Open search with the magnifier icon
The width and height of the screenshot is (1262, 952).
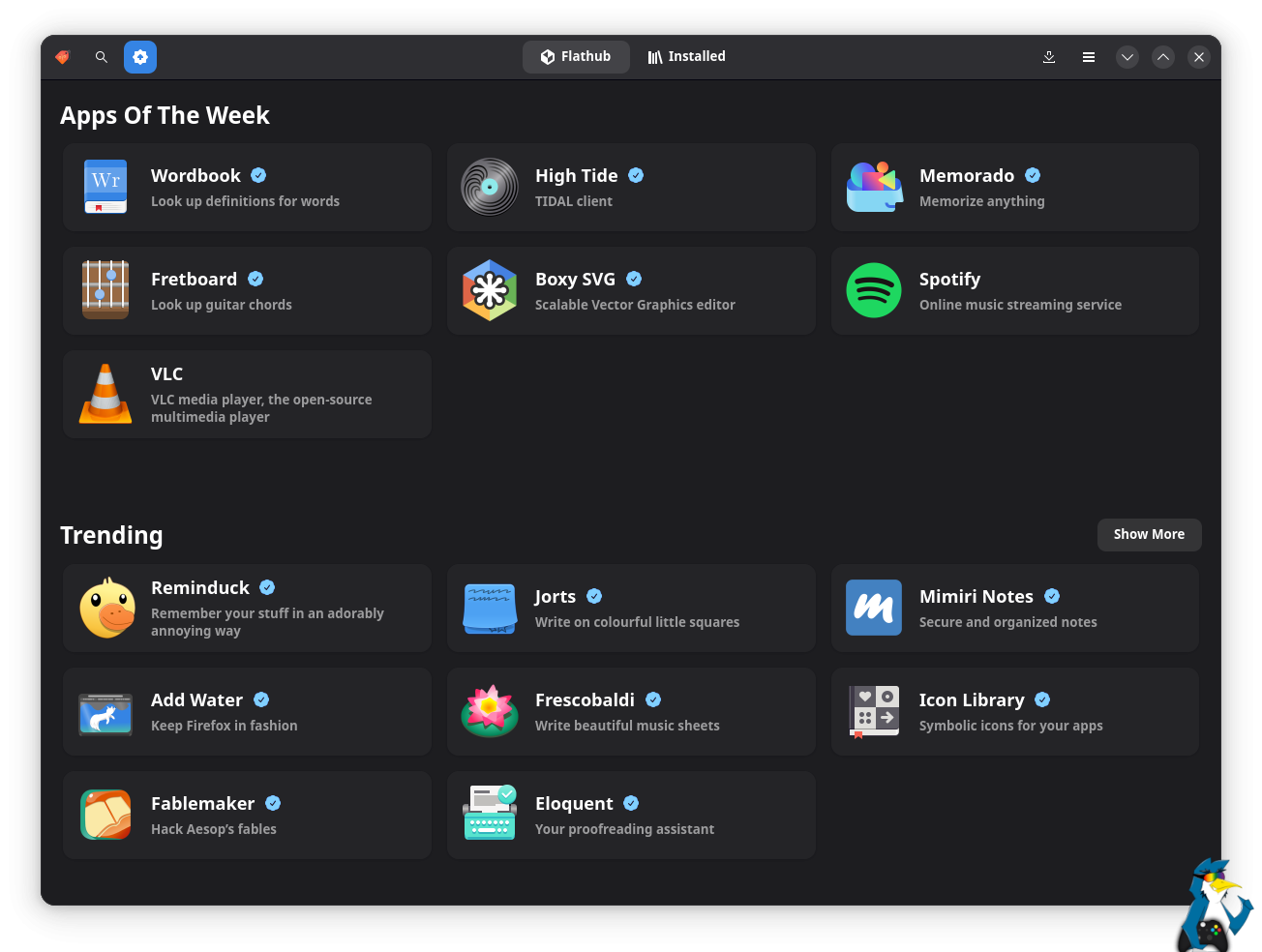(x=101, y=57)
